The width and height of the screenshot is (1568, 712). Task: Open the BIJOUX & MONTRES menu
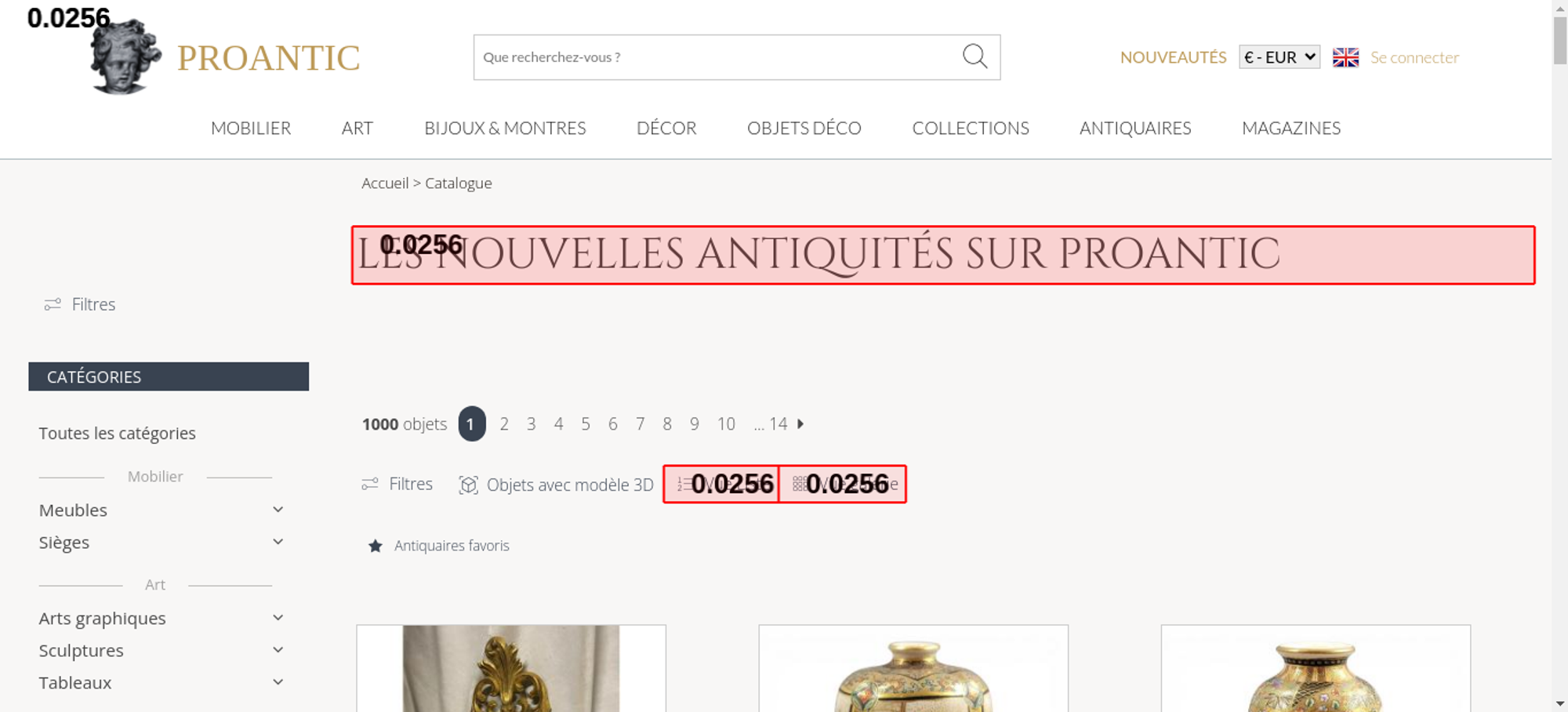pos(505,128)
